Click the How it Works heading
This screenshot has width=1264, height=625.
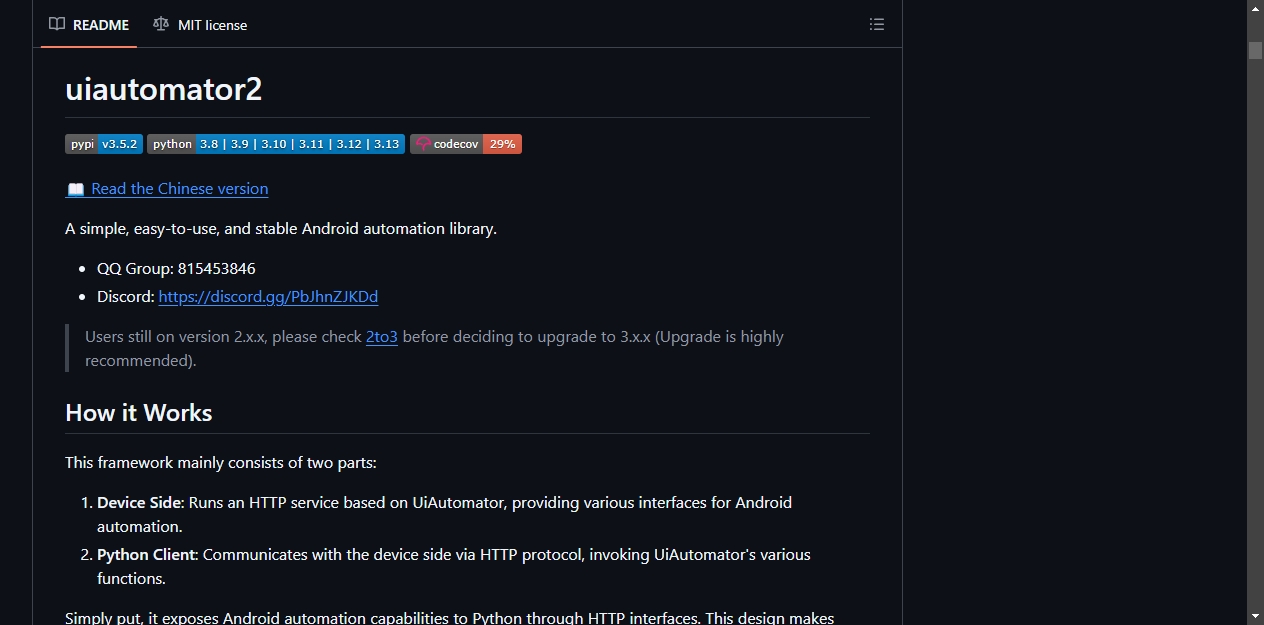pos(139,413)
